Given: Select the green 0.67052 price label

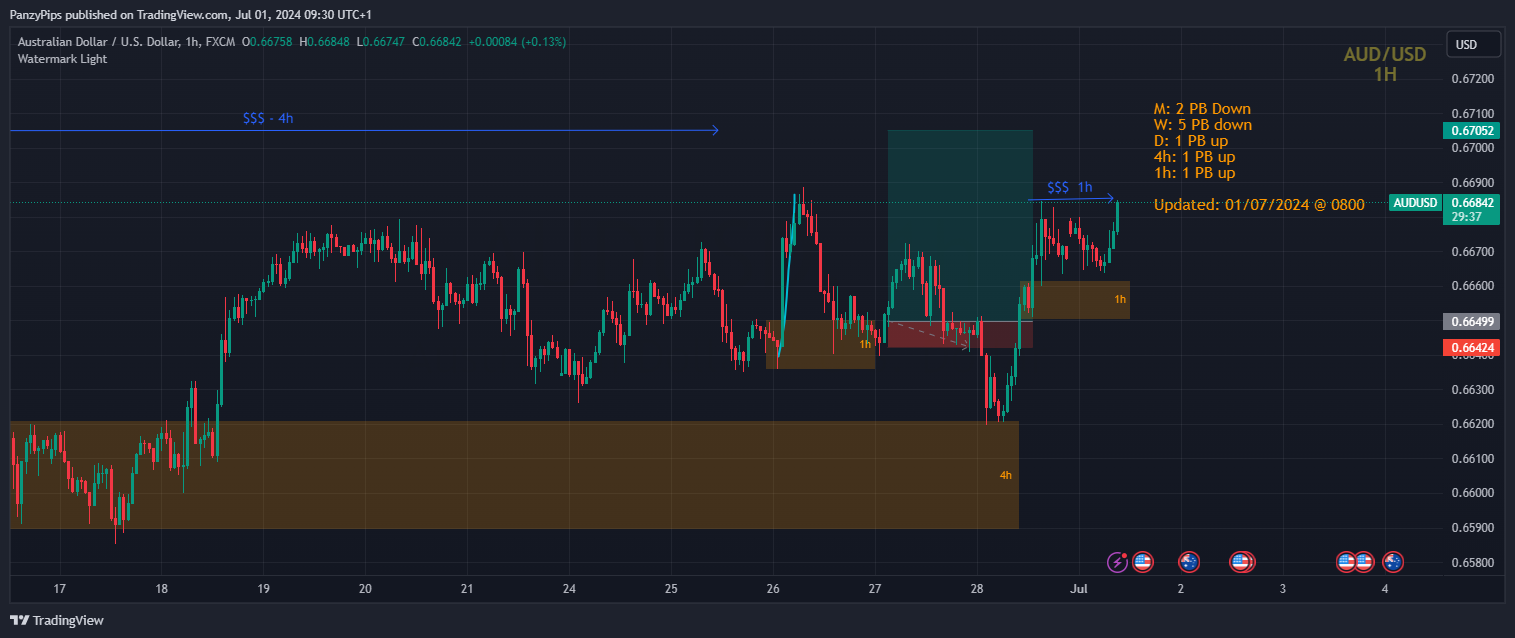Looking at the screenshot, I should coord(1470,131).
